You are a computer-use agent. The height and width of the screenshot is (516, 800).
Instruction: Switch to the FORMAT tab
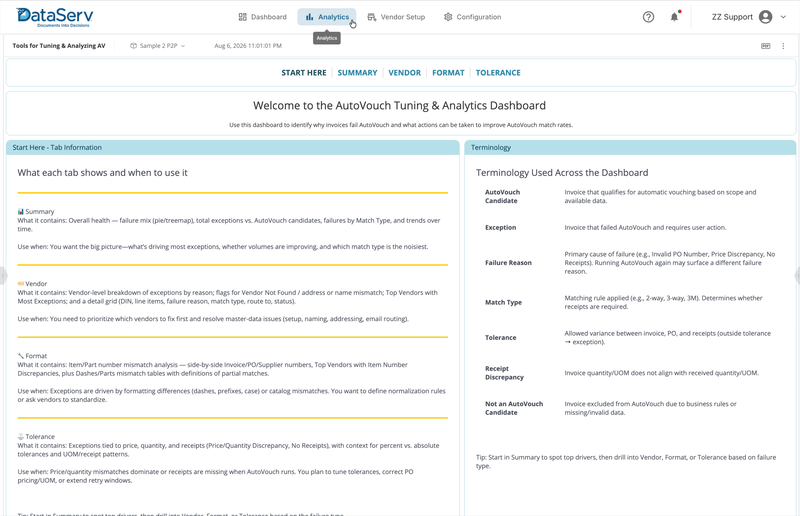pos(448,72)
